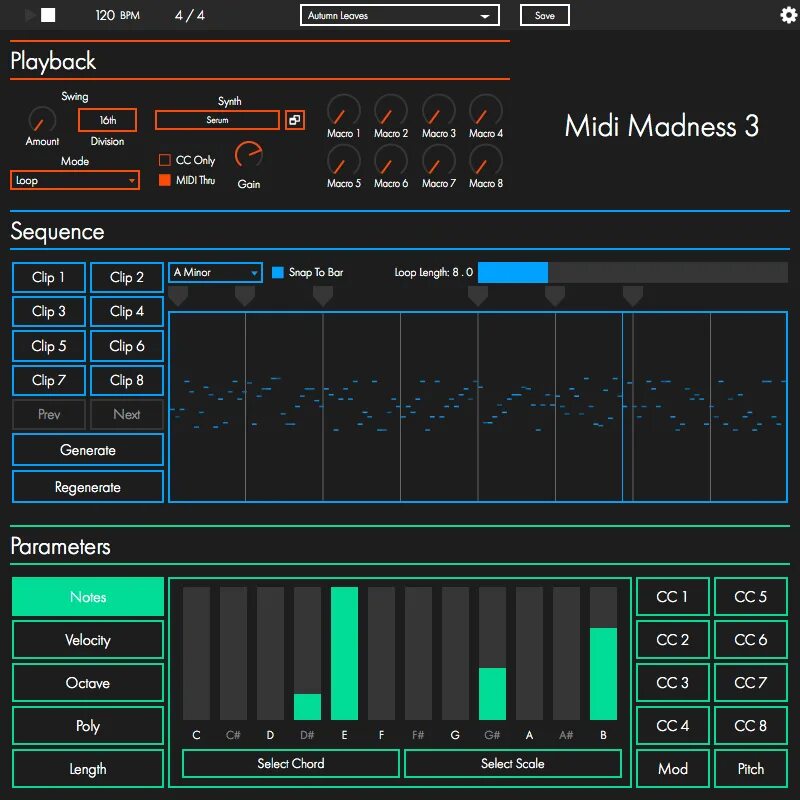Open the synth window popout icon

click(x=295, y=120)
